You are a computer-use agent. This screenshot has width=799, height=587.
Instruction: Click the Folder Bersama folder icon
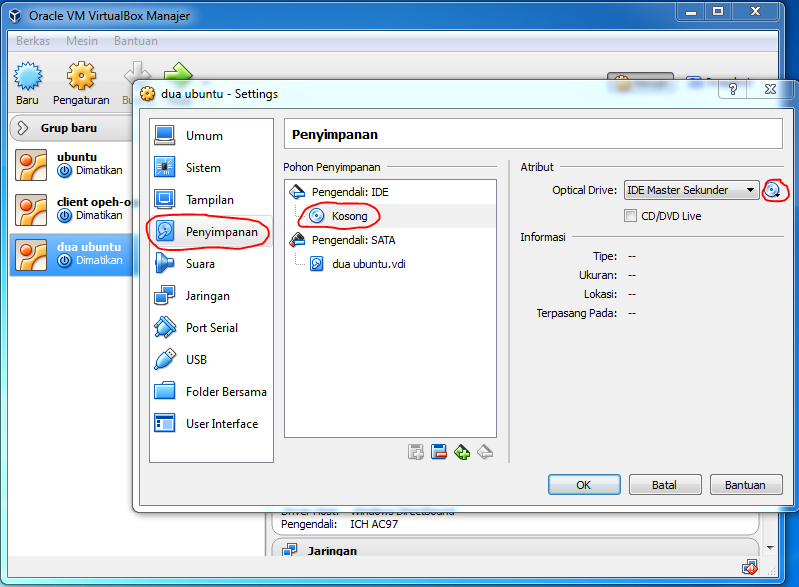pyautogui.click(x=165, y=391)
